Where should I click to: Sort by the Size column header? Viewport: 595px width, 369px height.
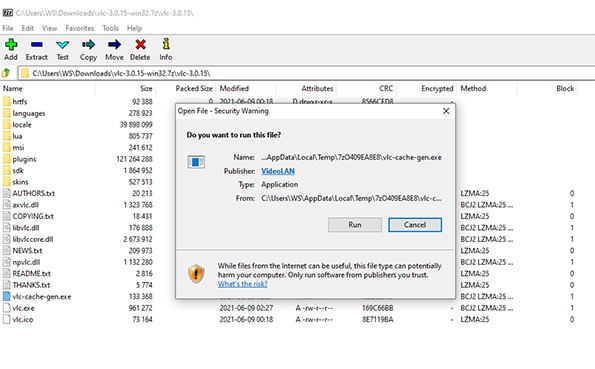(146, 88)
